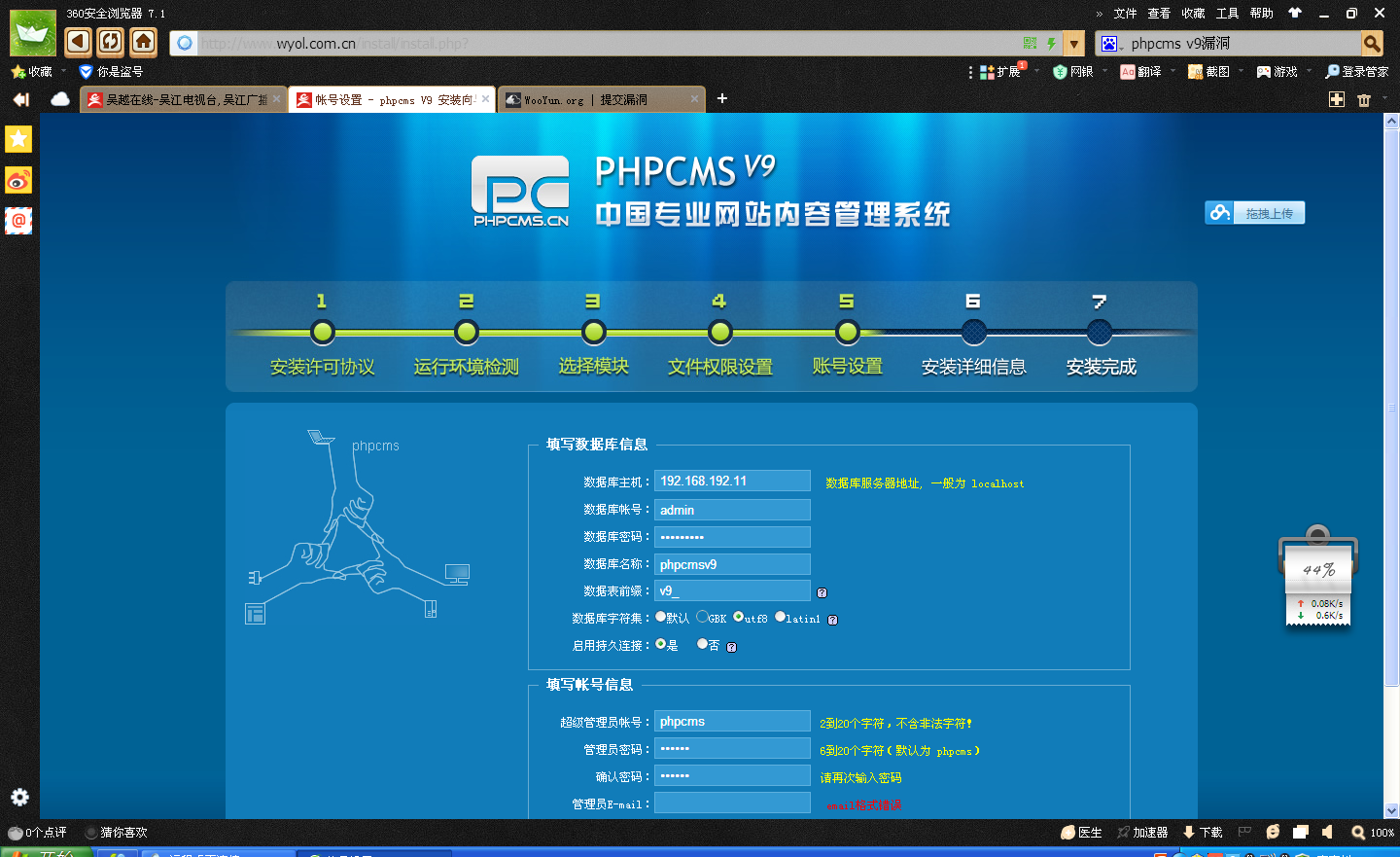The width and height of the screenshot is (1400, 857).
Task: Select 是 for 启用持久连接
Action: coord(661,644)
